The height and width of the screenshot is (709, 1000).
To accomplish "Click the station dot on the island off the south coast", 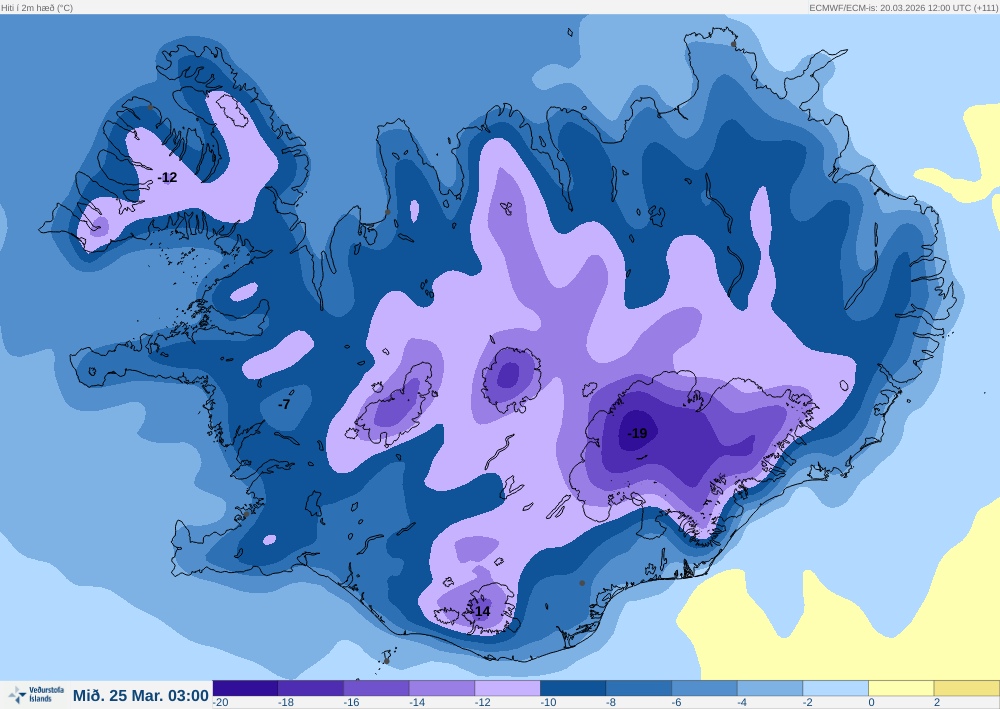I will (386, 661).
